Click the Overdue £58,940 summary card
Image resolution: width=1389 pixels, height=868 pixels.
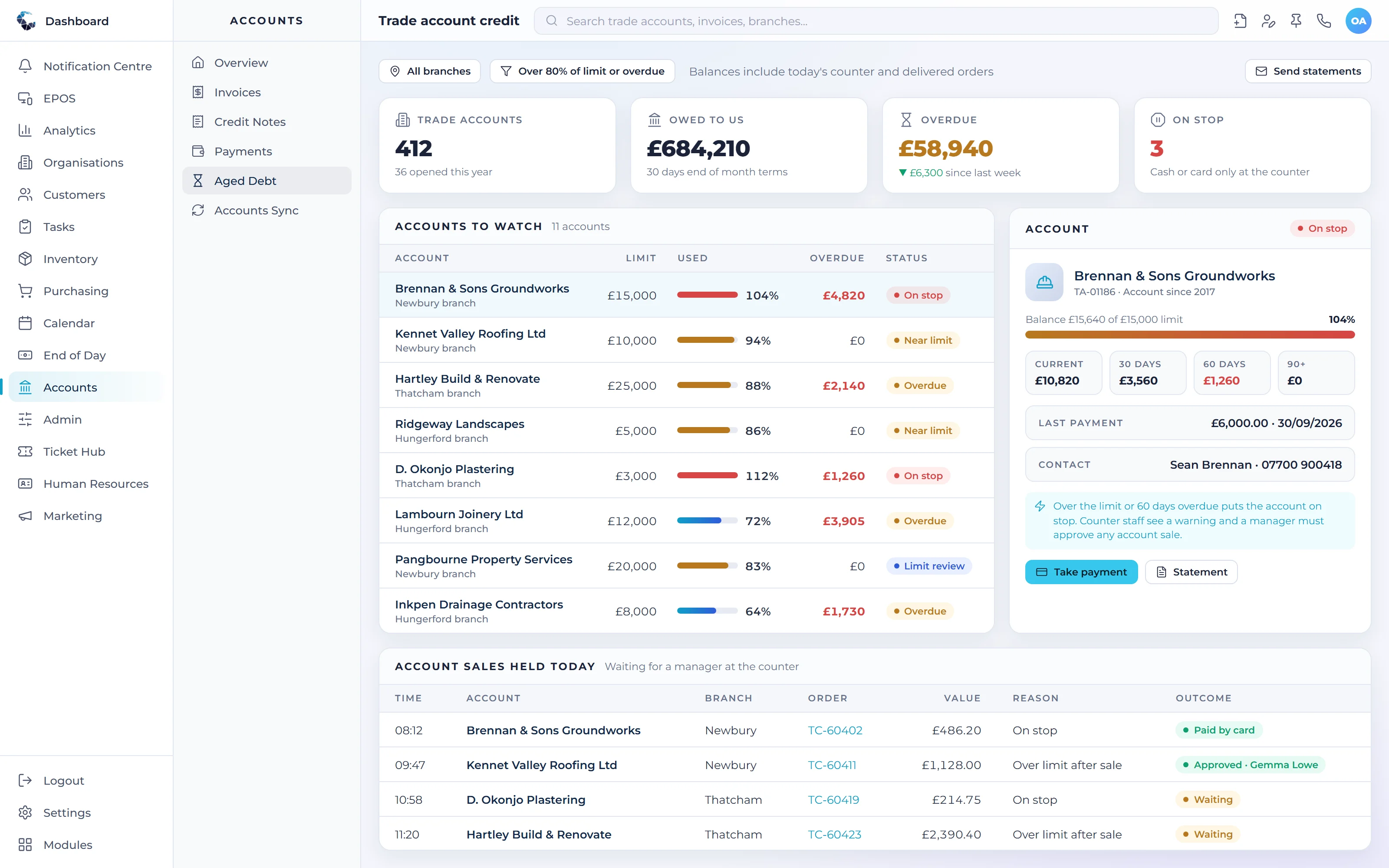coord(1001,145)
